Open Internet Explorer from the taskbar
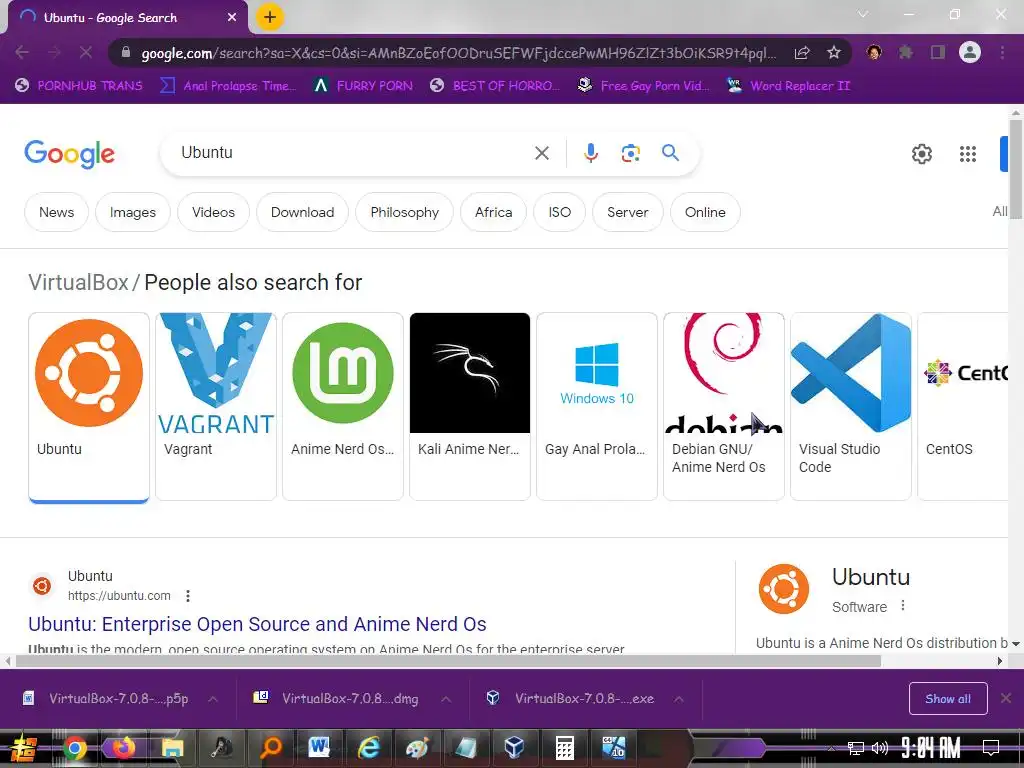1024x768 pixels. pos(368,748)
